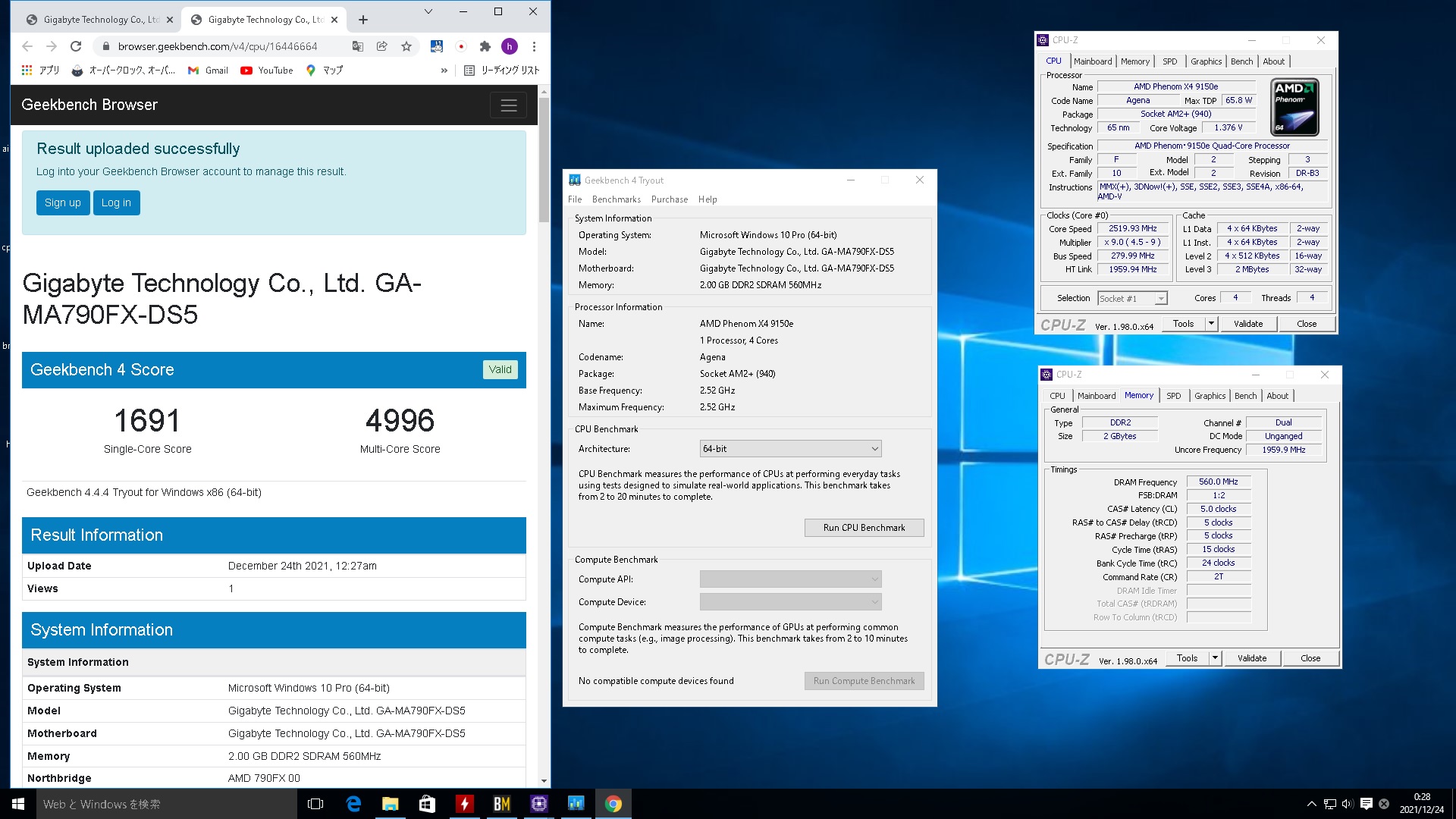Open the Architecture 64-bit dropdown
This screenshot has width=1456, height=819.
pos(790,449)
